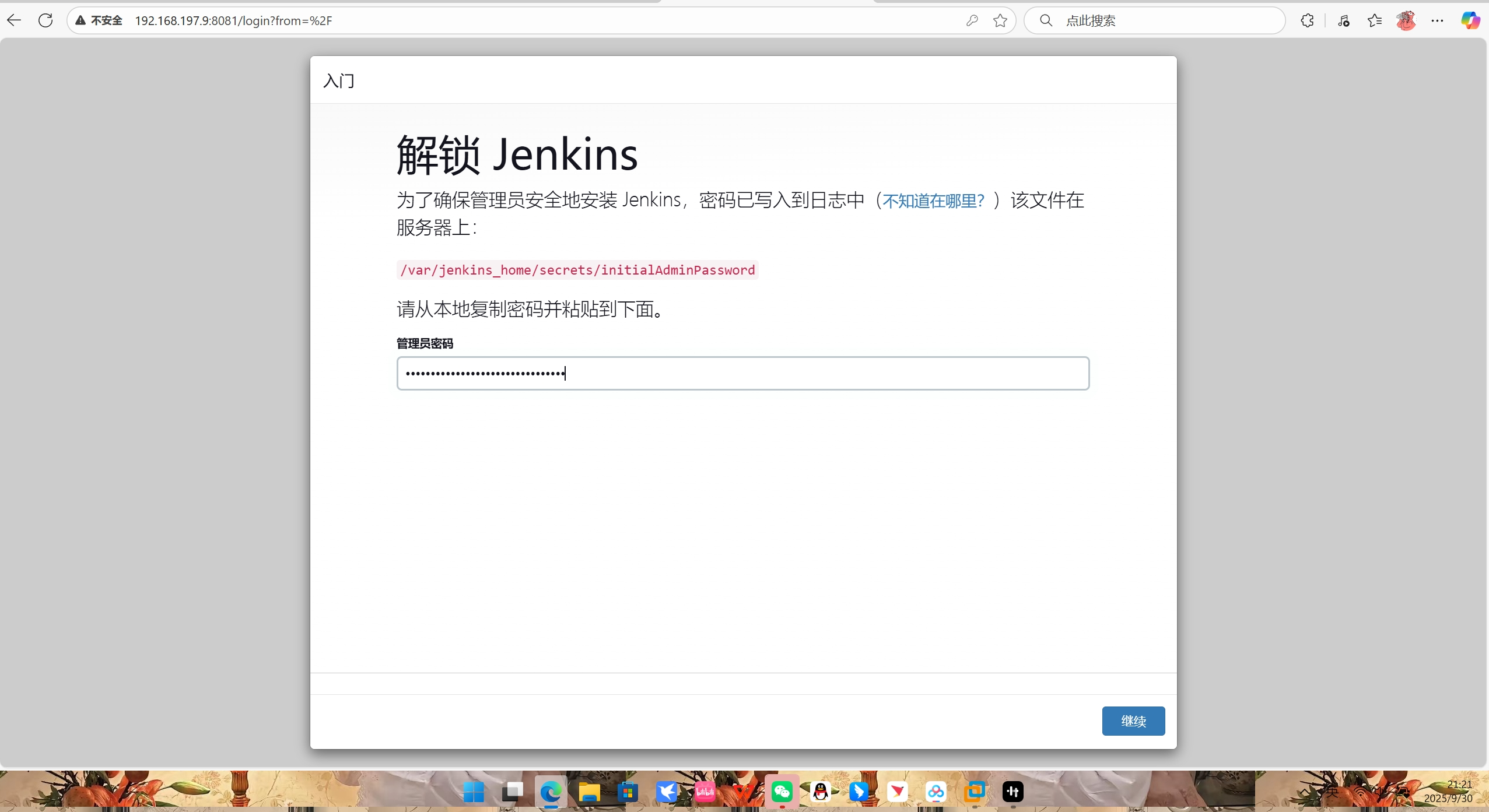Open the Copilot sidebar icon
The height and width of the screenshot is (812, 1489).
coord(1470,20)
